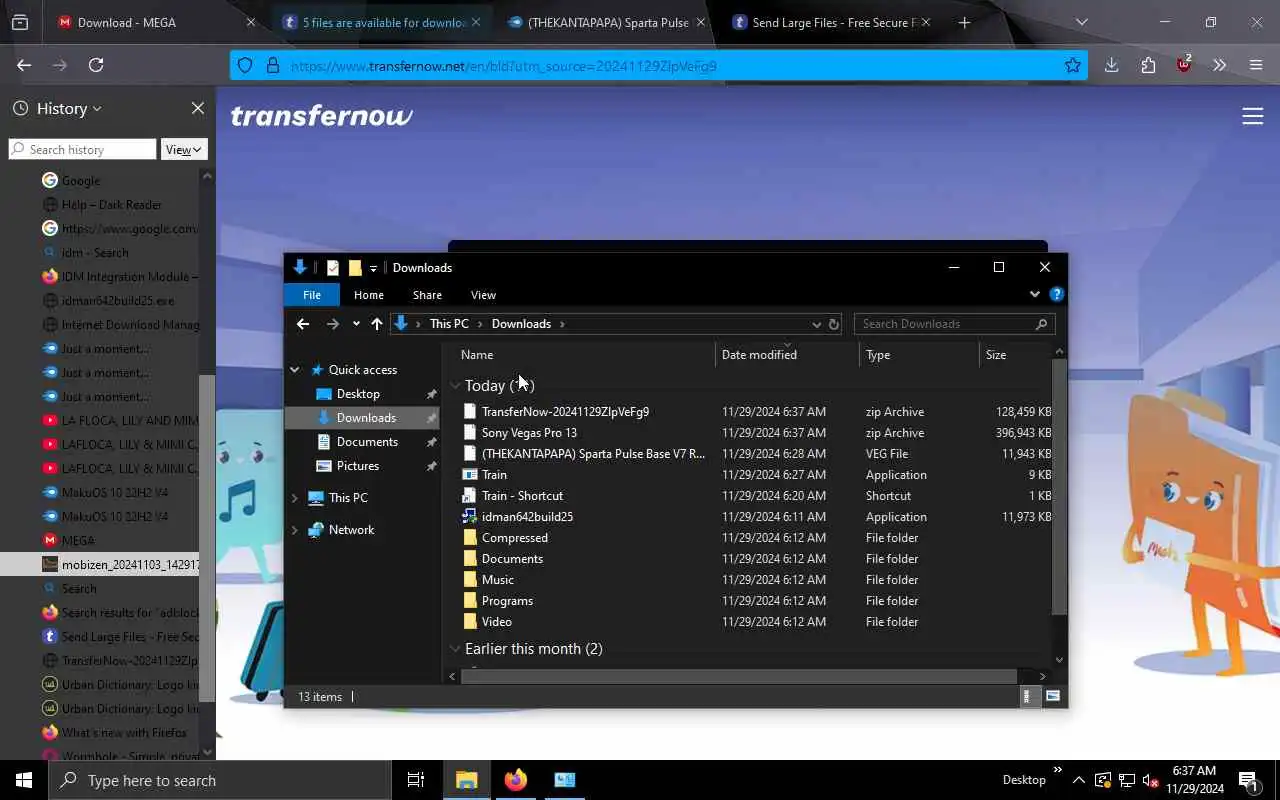1280x800 pixels.
Task: Open Firefox from the taskbar
Action: 516,780
